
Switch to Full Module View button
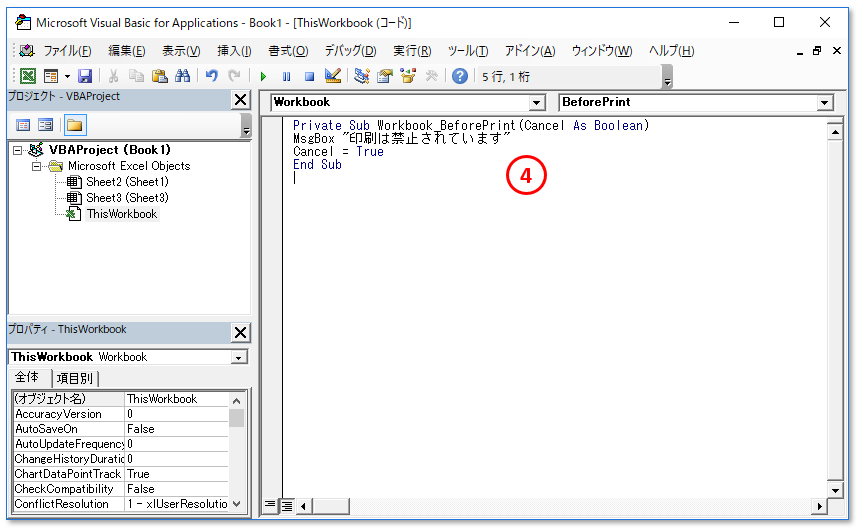[287, 505]
